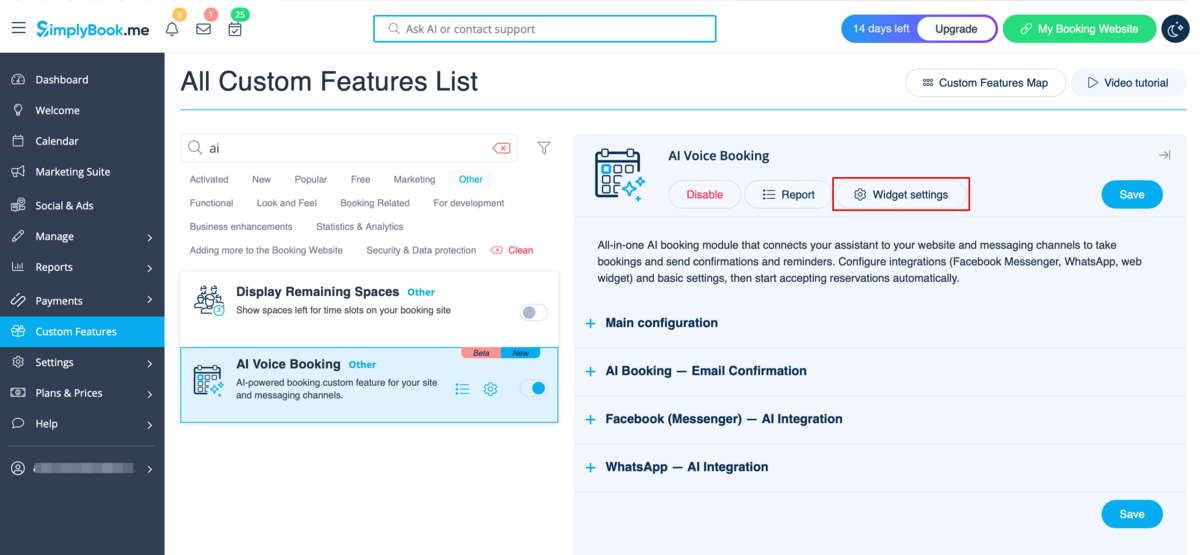Go to Dashboard in the sidebar
This screenshot has height=555, width=1200.
[x=61, y=80]
